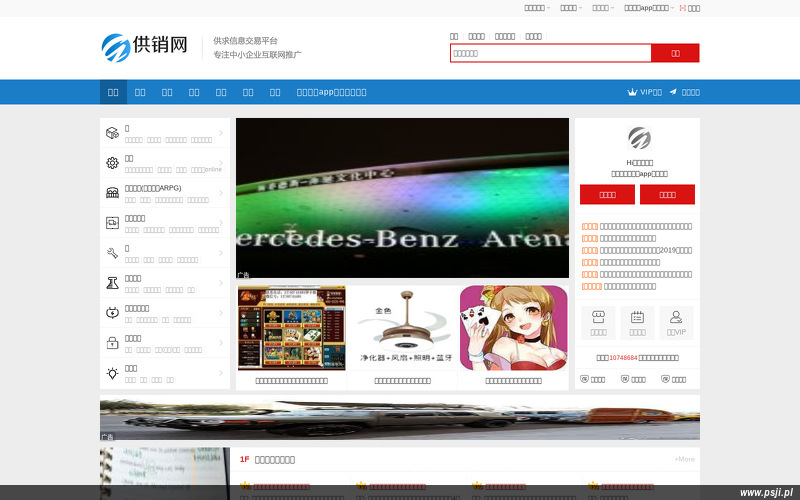Viewport: 800px width, 500px height.
Task: Expand the gear category row chevron
Action: tap(221, 163)
